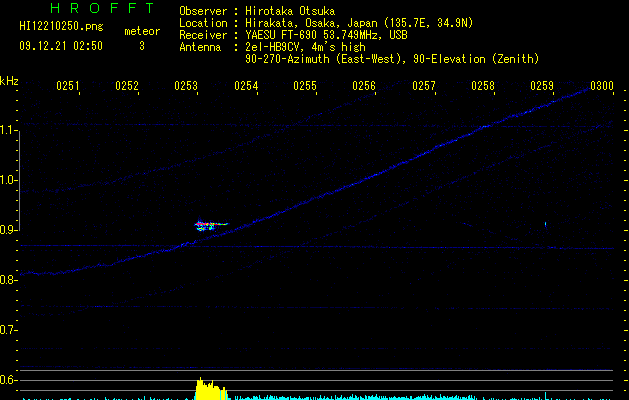629x400 pixels.
Task: Click the gray frequency range bar at left
Action: pos(19,180)
